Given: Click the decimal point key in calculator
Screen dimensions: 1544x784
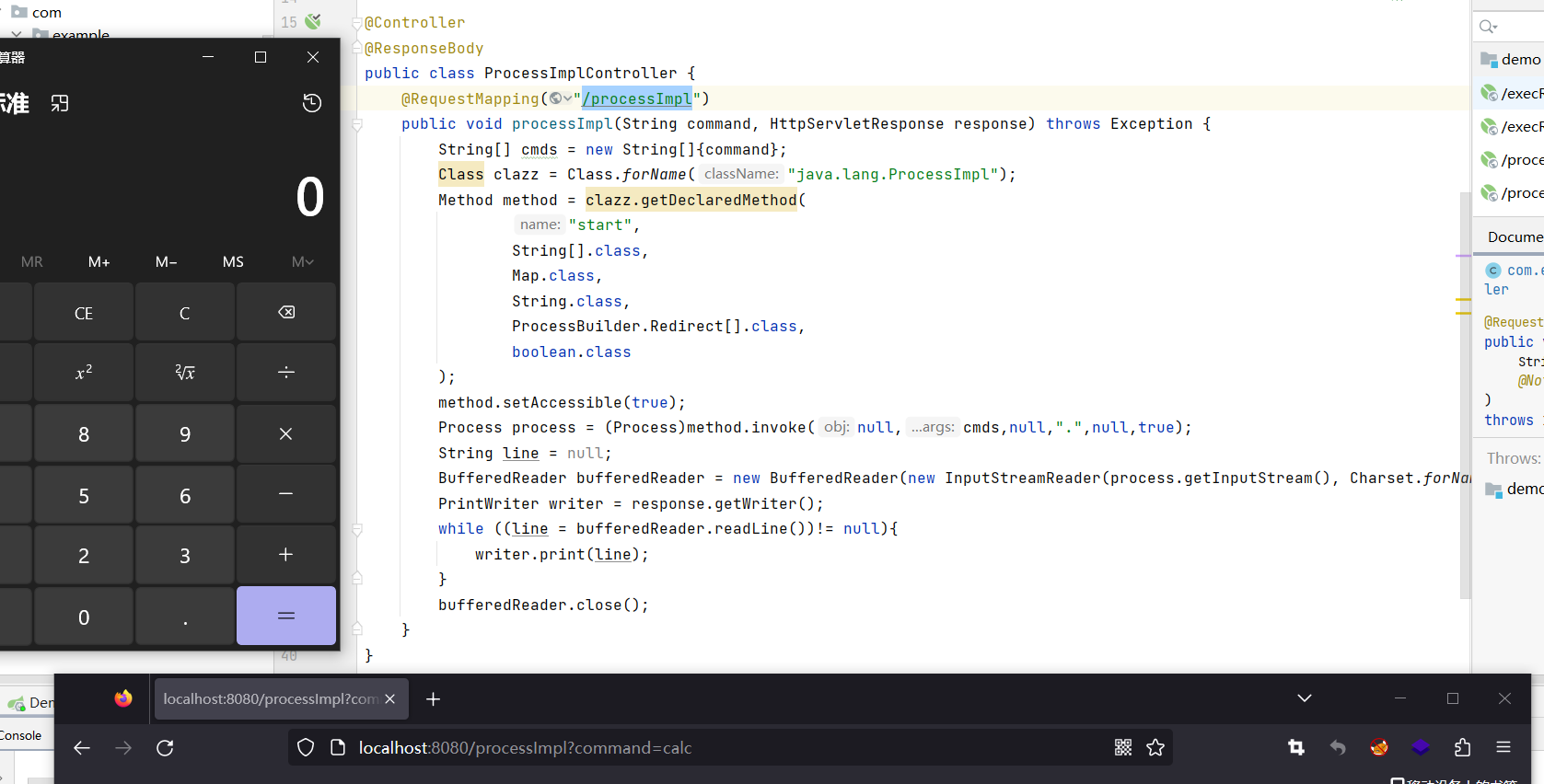Looking at the screenshot, I should click(185, 616).
